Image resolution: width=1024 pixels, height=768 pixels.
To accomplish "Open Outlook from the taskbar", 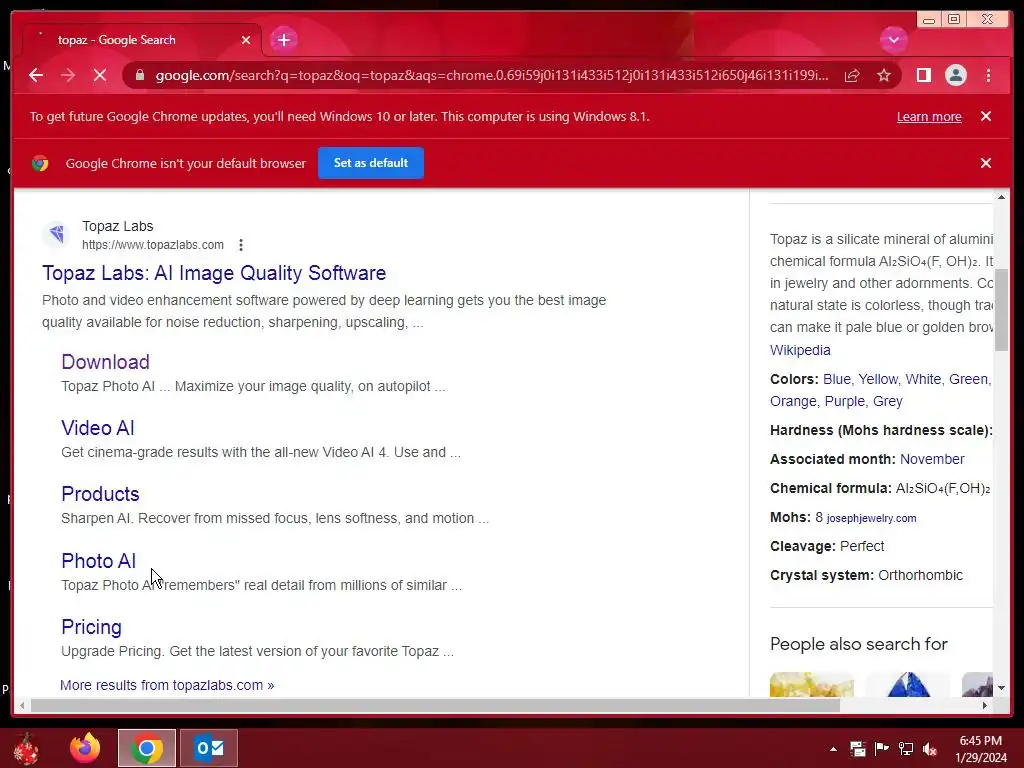I will coord(209,748).
